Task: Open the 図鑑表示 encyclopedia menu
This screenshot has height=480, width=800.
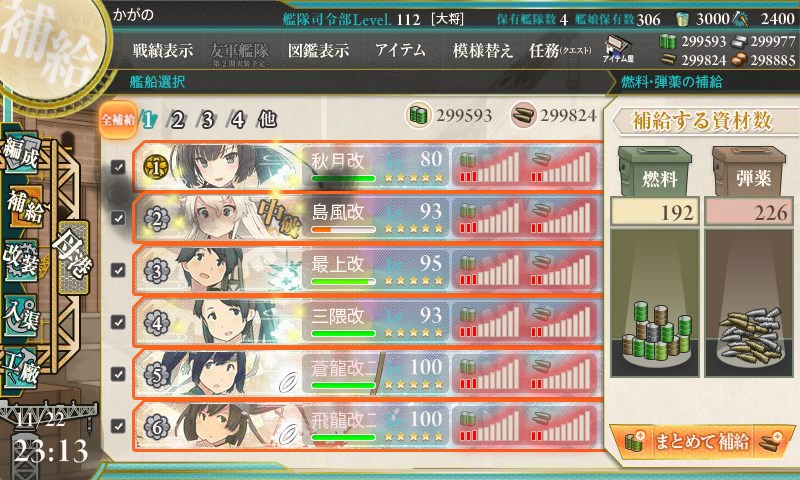Action: pyautogui.click(x=318, y=50)
